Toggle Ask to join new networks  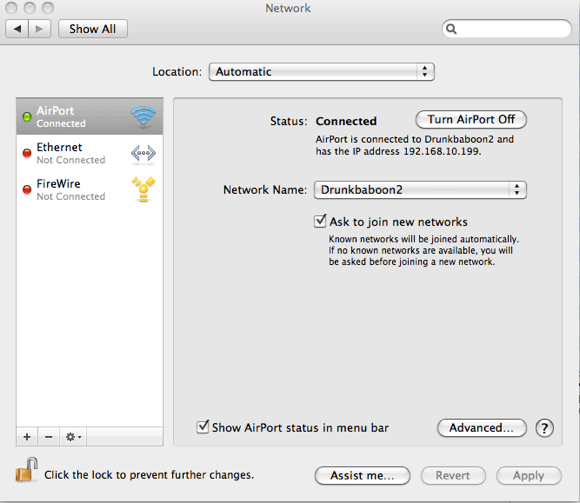pyautogui.click(x=320, y=221)
